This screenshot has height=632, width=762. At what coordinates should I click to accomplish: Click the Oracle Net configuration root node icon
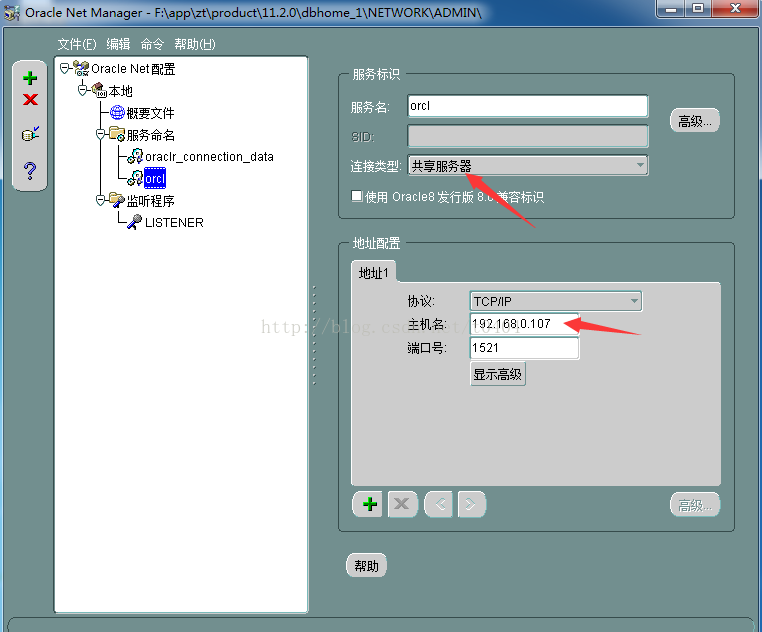click(x=81, y=69)
